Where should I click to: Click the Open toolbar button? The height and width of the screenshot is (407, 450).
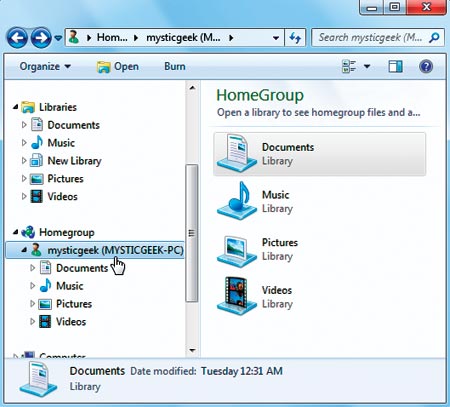118,67
